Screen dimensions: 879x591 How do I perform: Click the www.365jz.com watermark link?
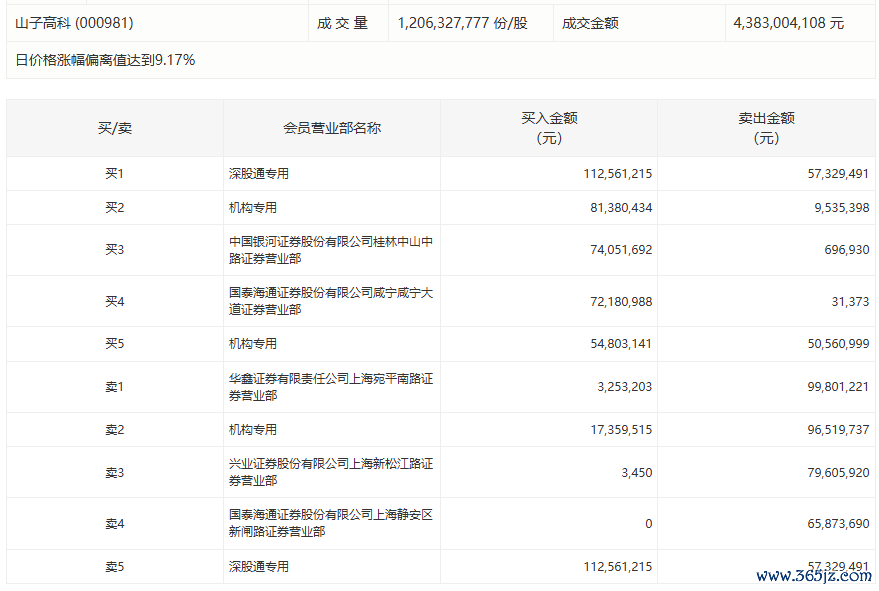pos(813,575)
